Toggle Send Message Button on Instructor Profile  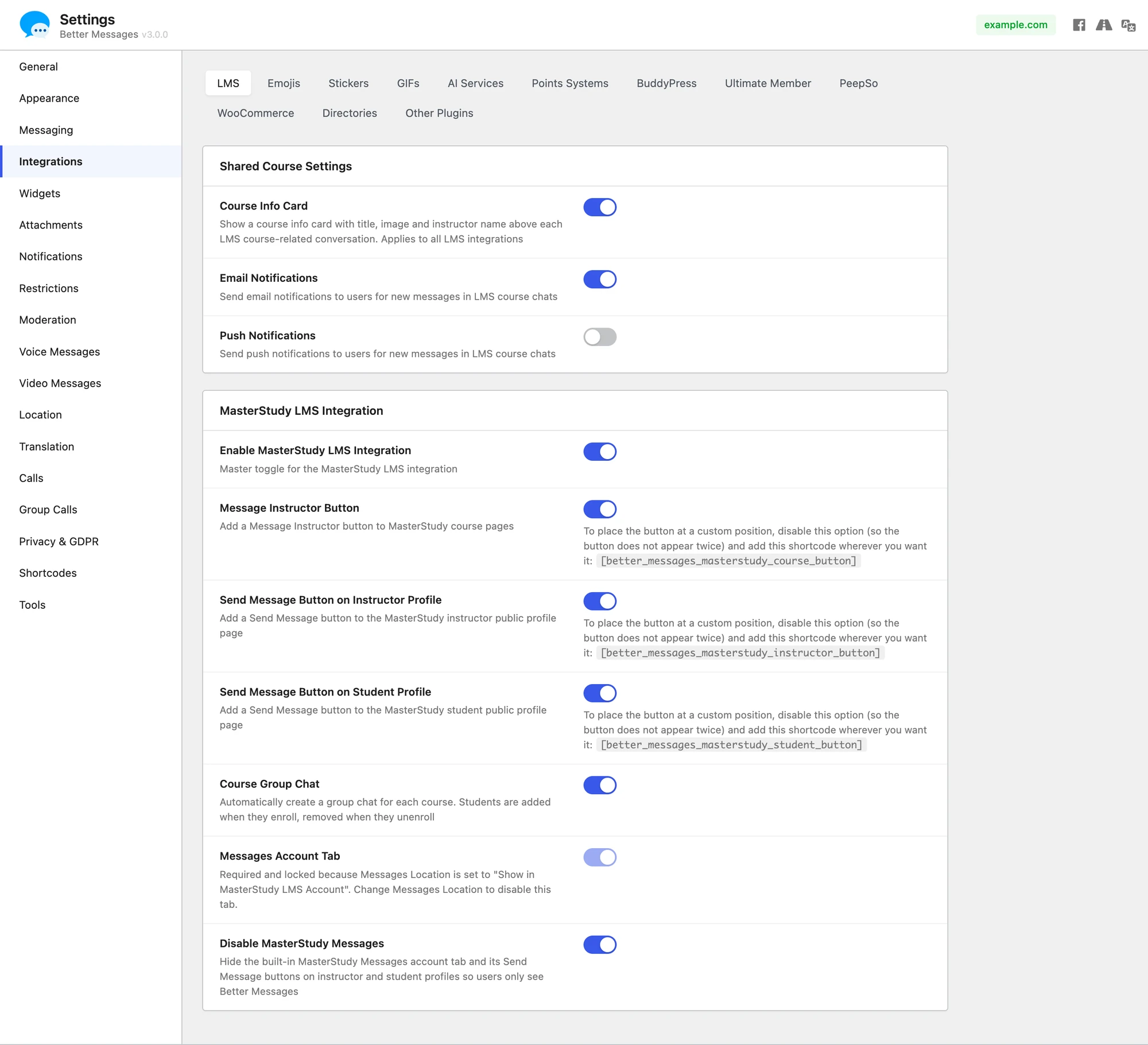[x=600, y=601]
